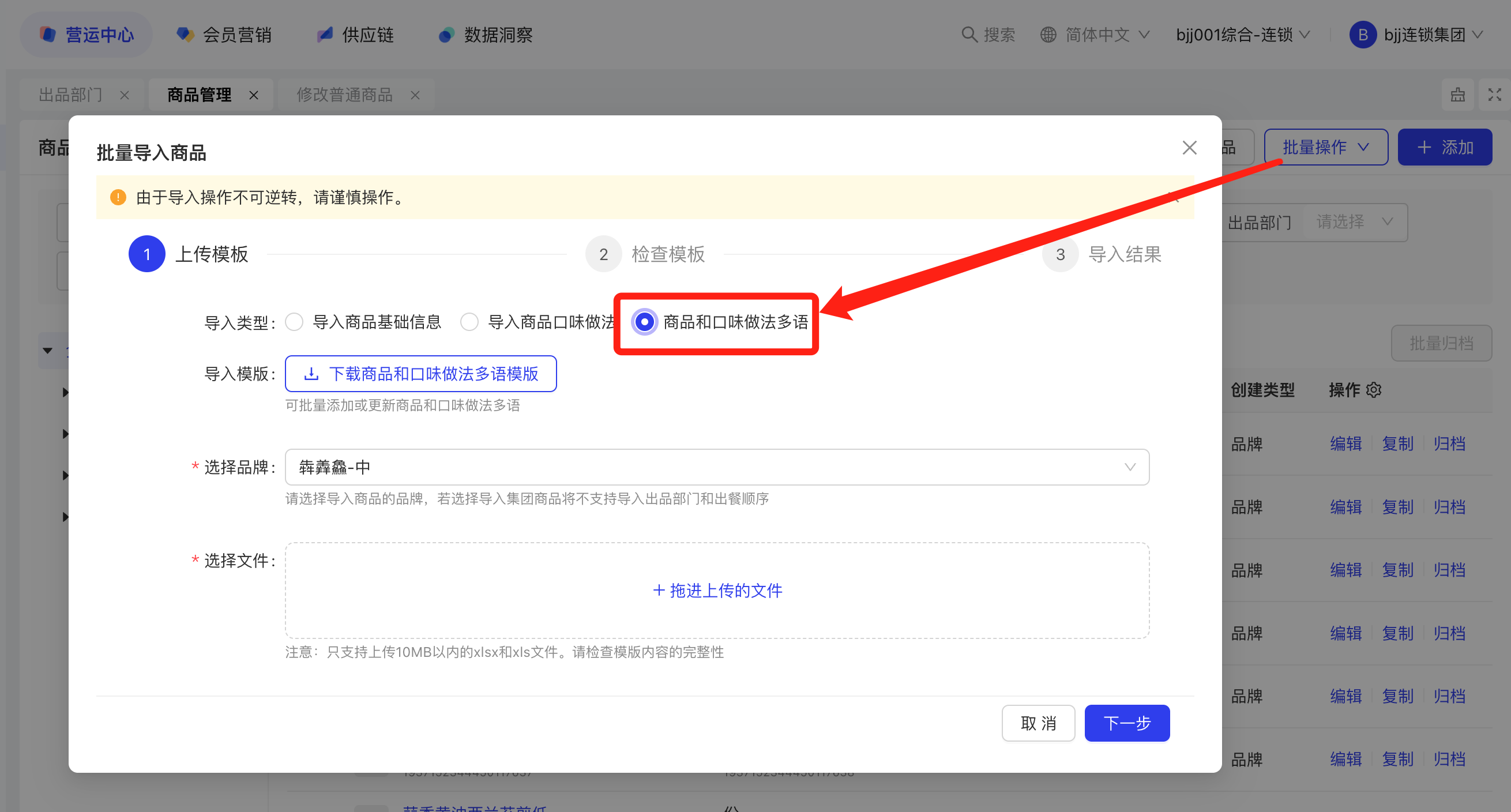Expand the 批量操作 dropdown button

point(1325,147)
